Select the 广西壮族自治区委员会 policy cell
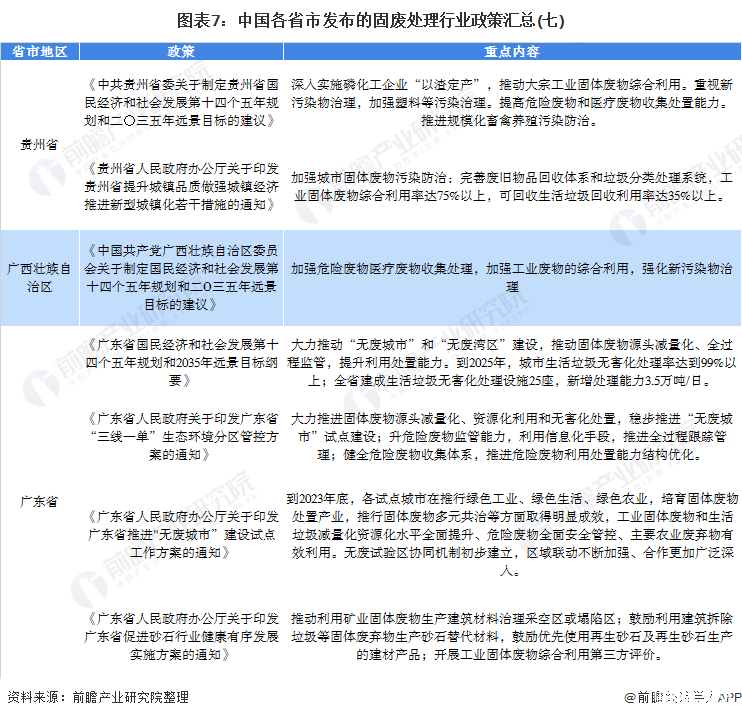742x718 pixels. [181, 277]
